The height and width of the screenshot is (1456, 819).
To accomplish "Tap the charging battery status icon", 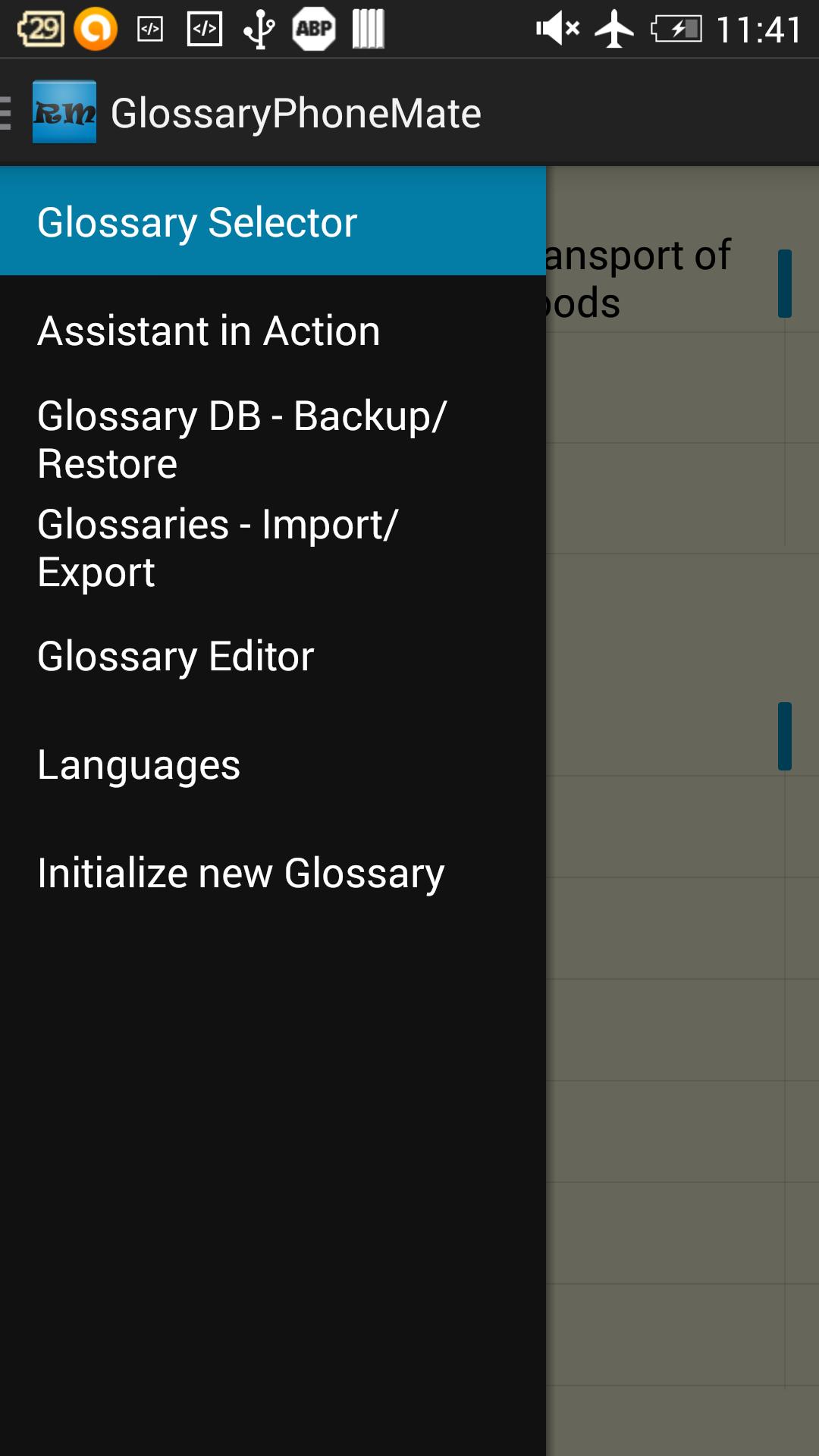I will coord(677,29).
